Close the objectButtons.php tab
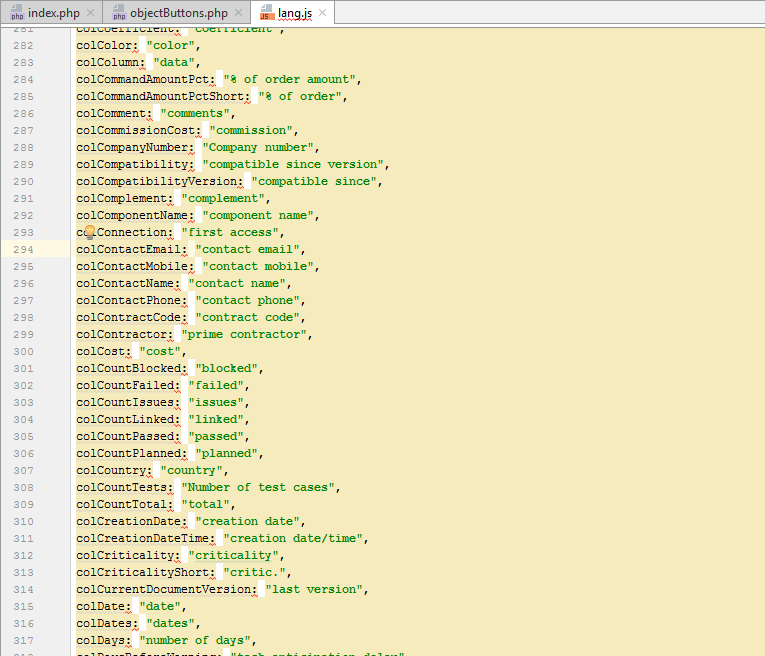This screenshot has height=656, width=765. tap(236, 13)
